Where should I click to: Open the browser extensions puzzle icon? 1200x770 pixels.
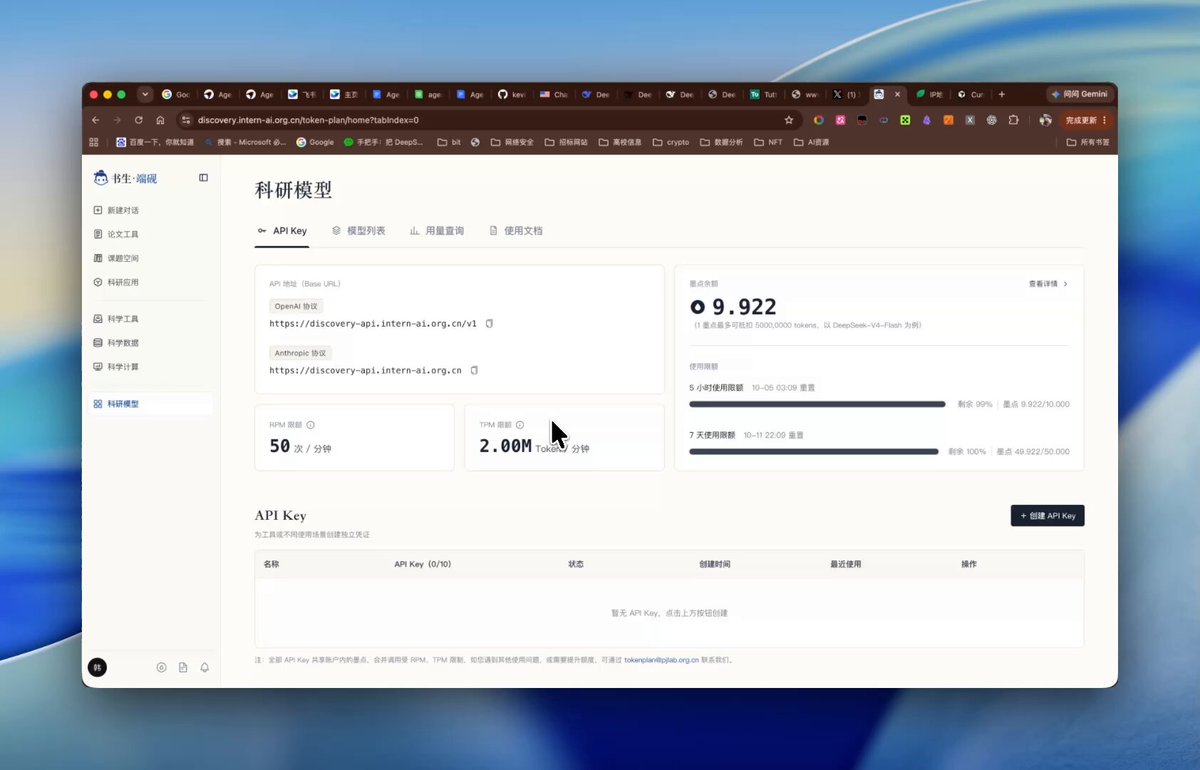coord(1014,120)
